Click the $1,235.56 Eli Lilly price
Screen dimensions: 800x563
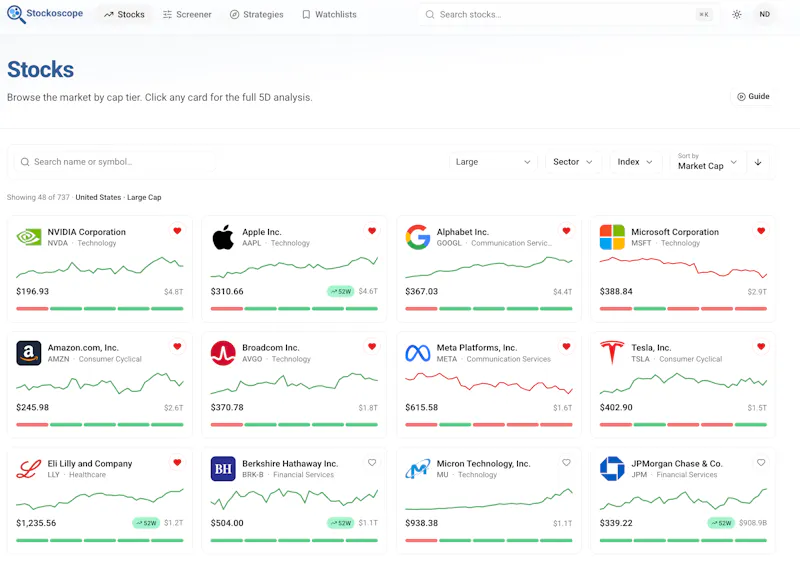tap(36, 523)
